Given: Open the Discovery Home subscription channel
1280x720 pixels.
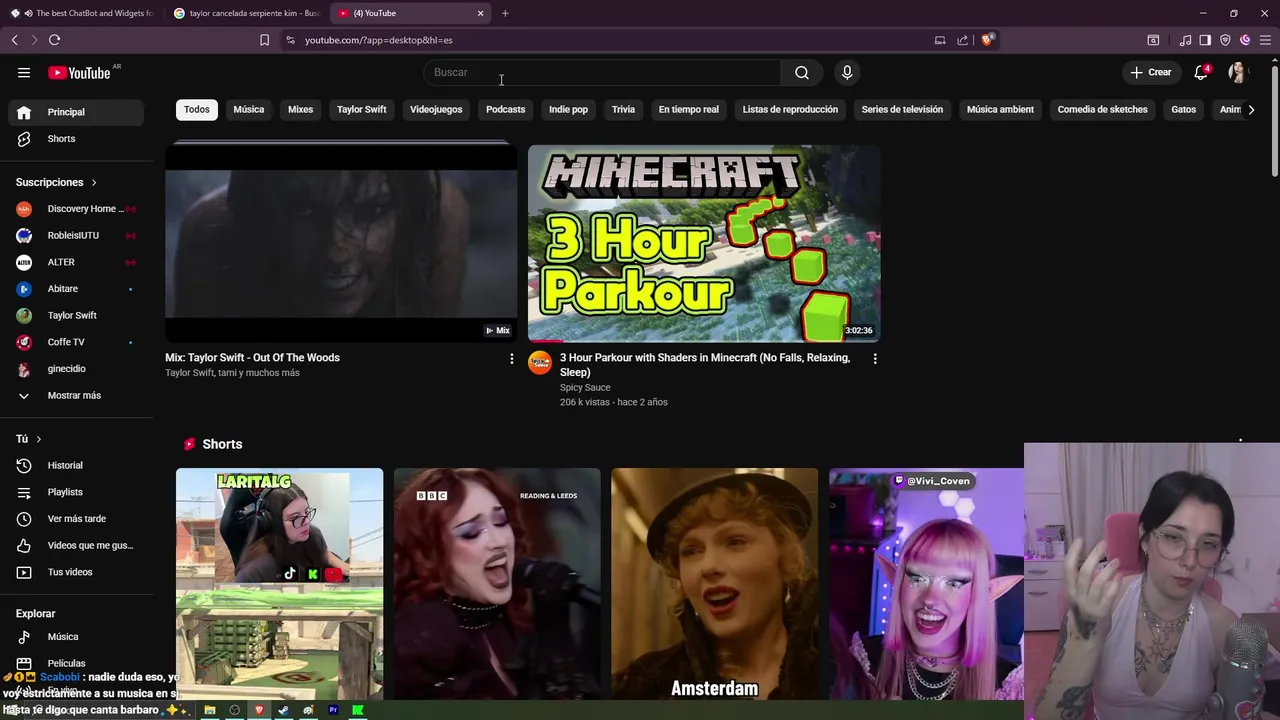Looking at the screenshot, I should (x=76, y=209).
